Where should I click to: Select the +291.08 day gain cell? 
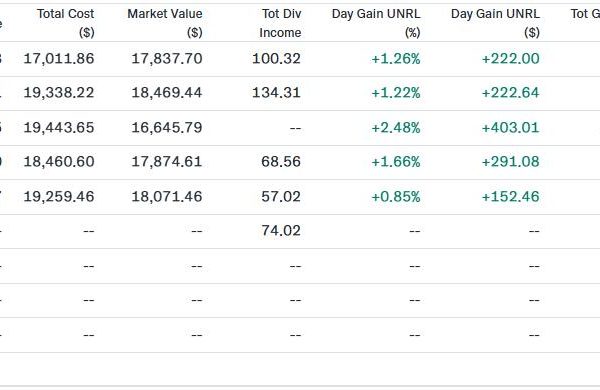tap(510, 162)
